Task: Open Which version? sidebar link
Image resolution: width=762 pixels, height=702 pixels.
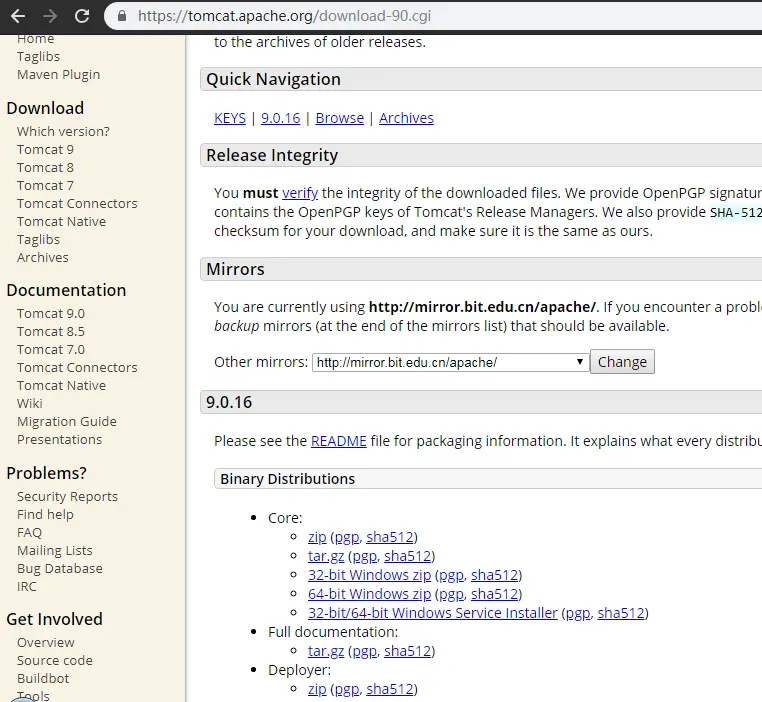Action: (63, 132)
